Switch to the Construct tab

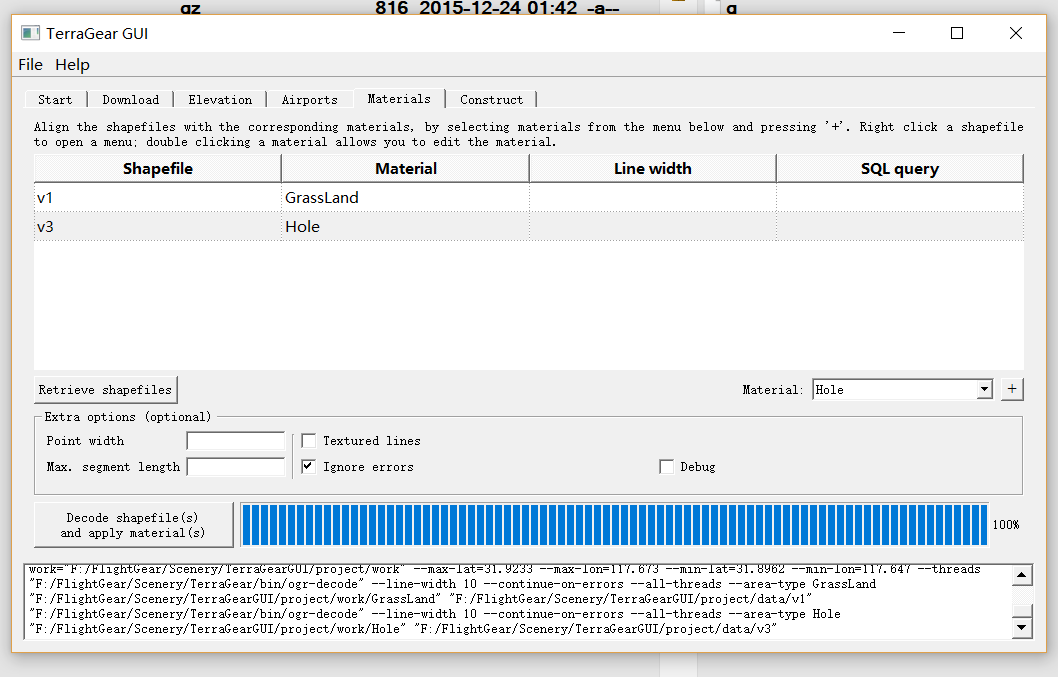point(491,100)
